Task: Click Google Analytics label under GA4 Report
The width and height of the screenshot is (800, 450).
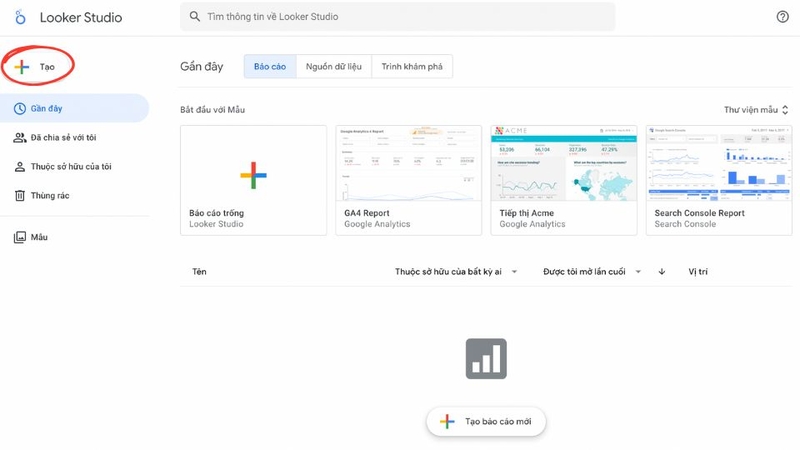Action: pyautogui.click(x=377, y=224)
